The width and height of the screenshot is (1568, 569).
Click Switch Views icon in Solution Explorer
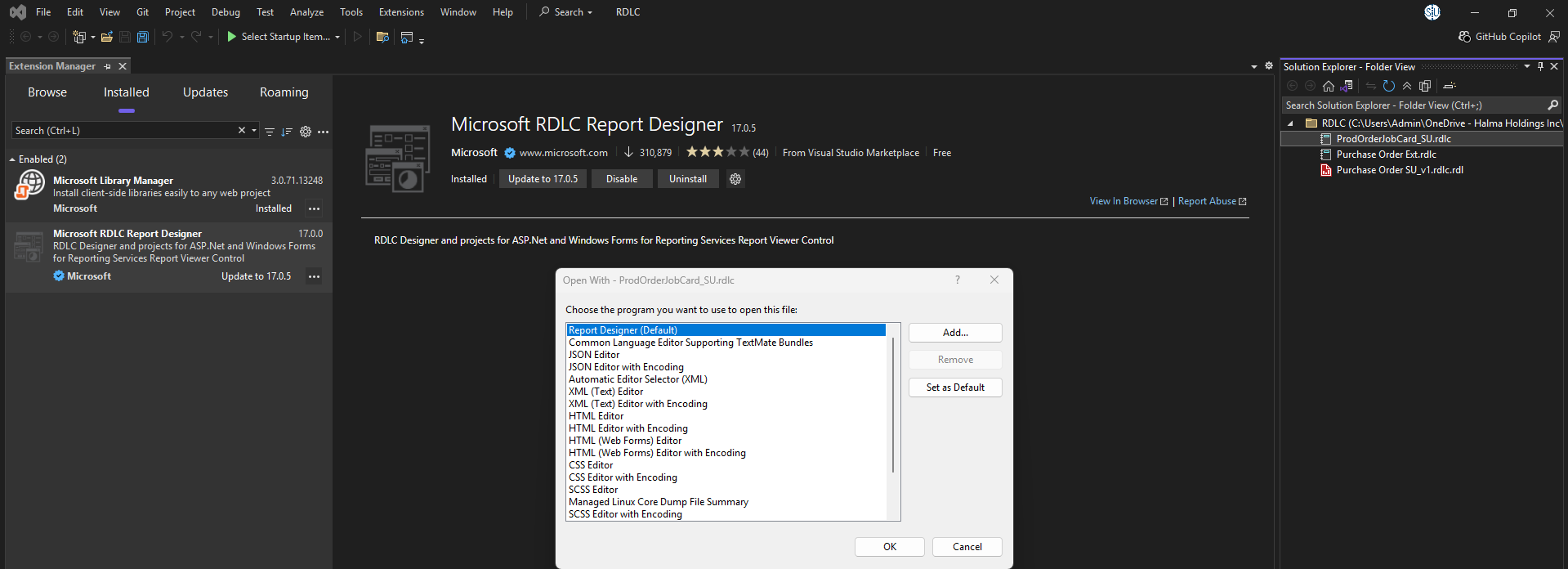pos(1347,86)
